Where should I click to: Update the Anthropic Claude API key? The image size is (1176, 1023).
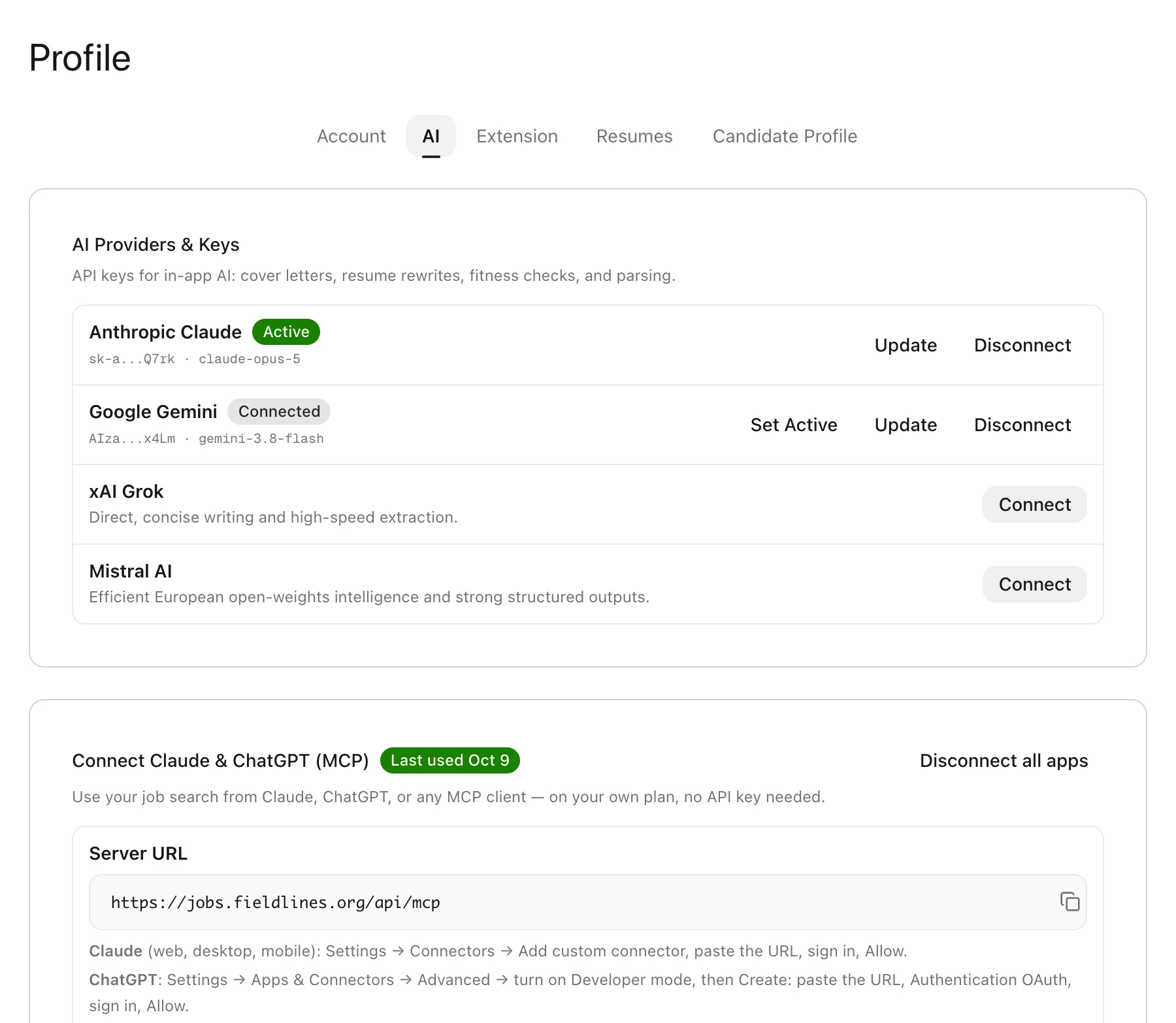coord(906,345)
